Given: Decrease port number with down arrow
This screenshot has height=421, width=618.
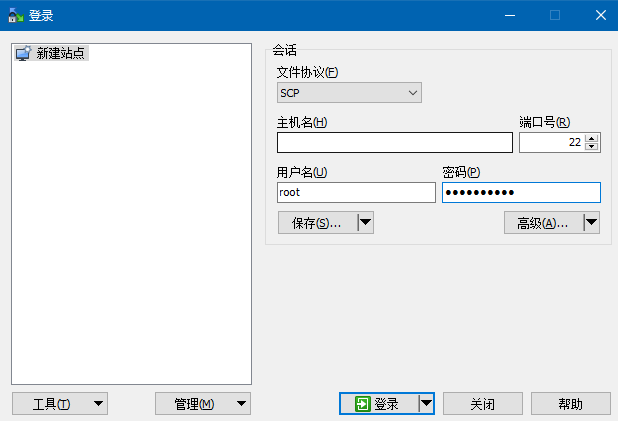Looking at the screenshot, I should click(x=592, y=147).
